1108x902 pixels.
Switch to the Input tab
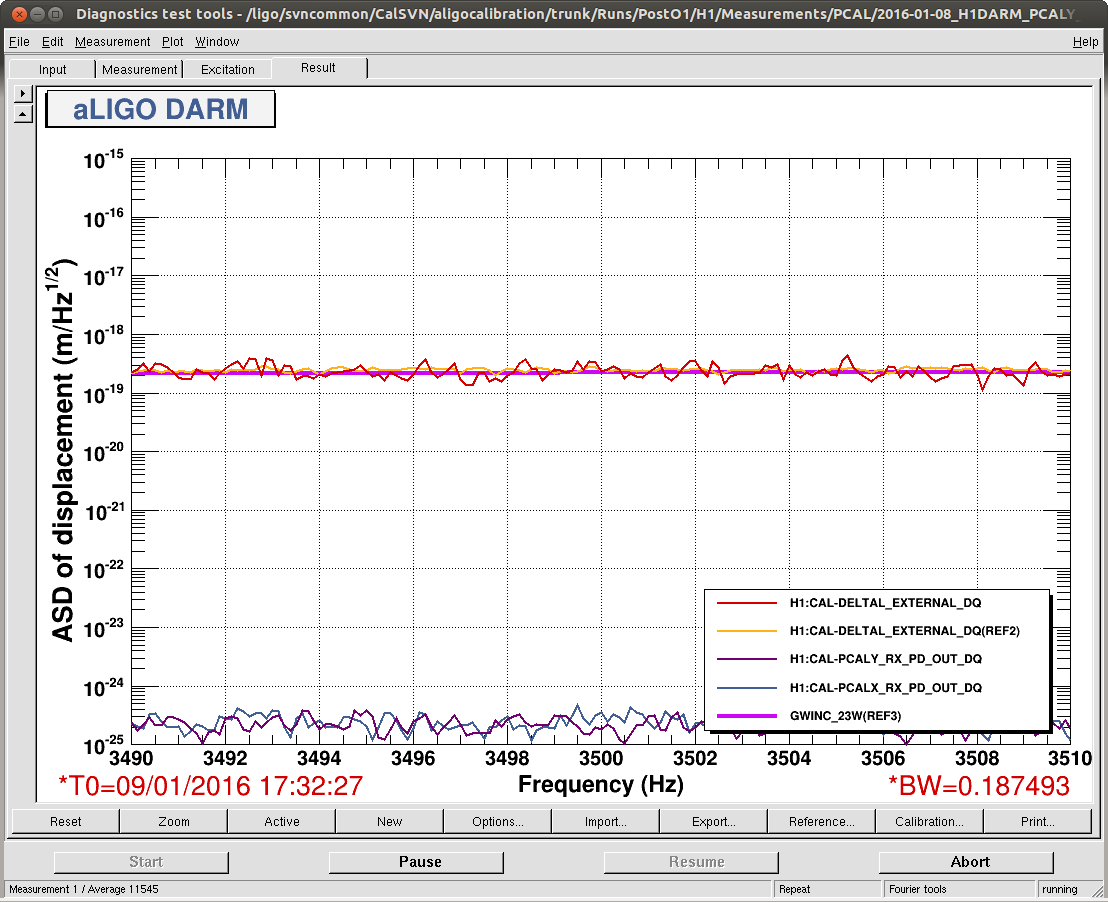pos(52,69)
